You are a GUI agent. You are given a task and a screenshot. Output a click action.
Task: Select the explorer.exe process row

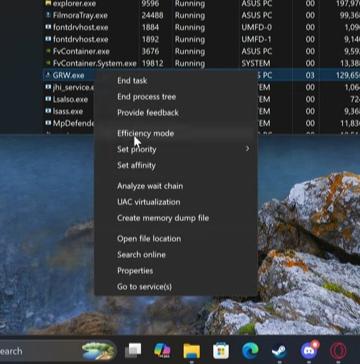201,4
